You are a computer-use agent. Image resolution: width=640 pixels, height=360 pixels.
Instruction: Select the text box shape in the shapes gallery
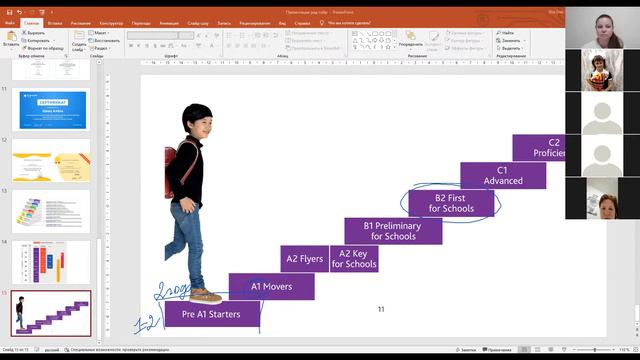coord(355,33)
